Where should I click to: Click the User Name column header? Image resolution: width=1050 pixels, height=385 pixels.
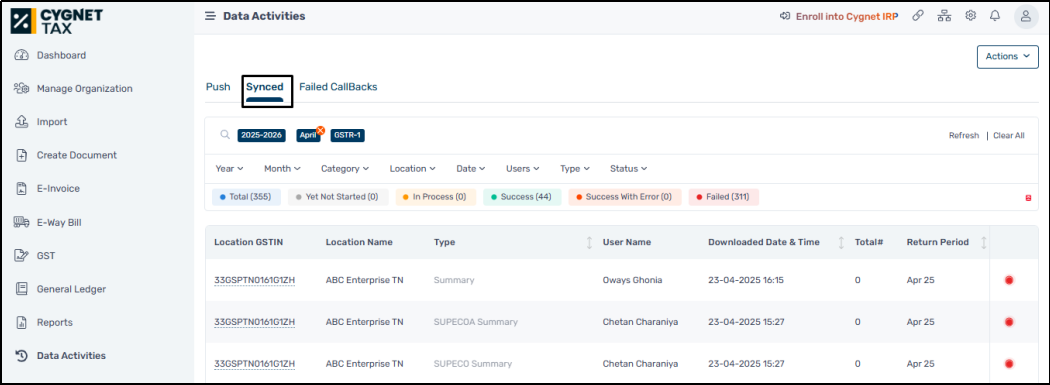coord(627,242)
